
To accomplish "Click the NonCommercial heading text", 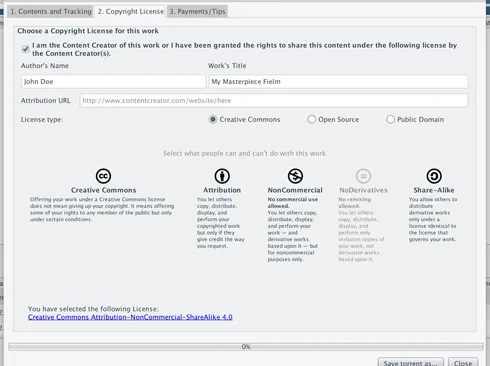I will point(295,190).
